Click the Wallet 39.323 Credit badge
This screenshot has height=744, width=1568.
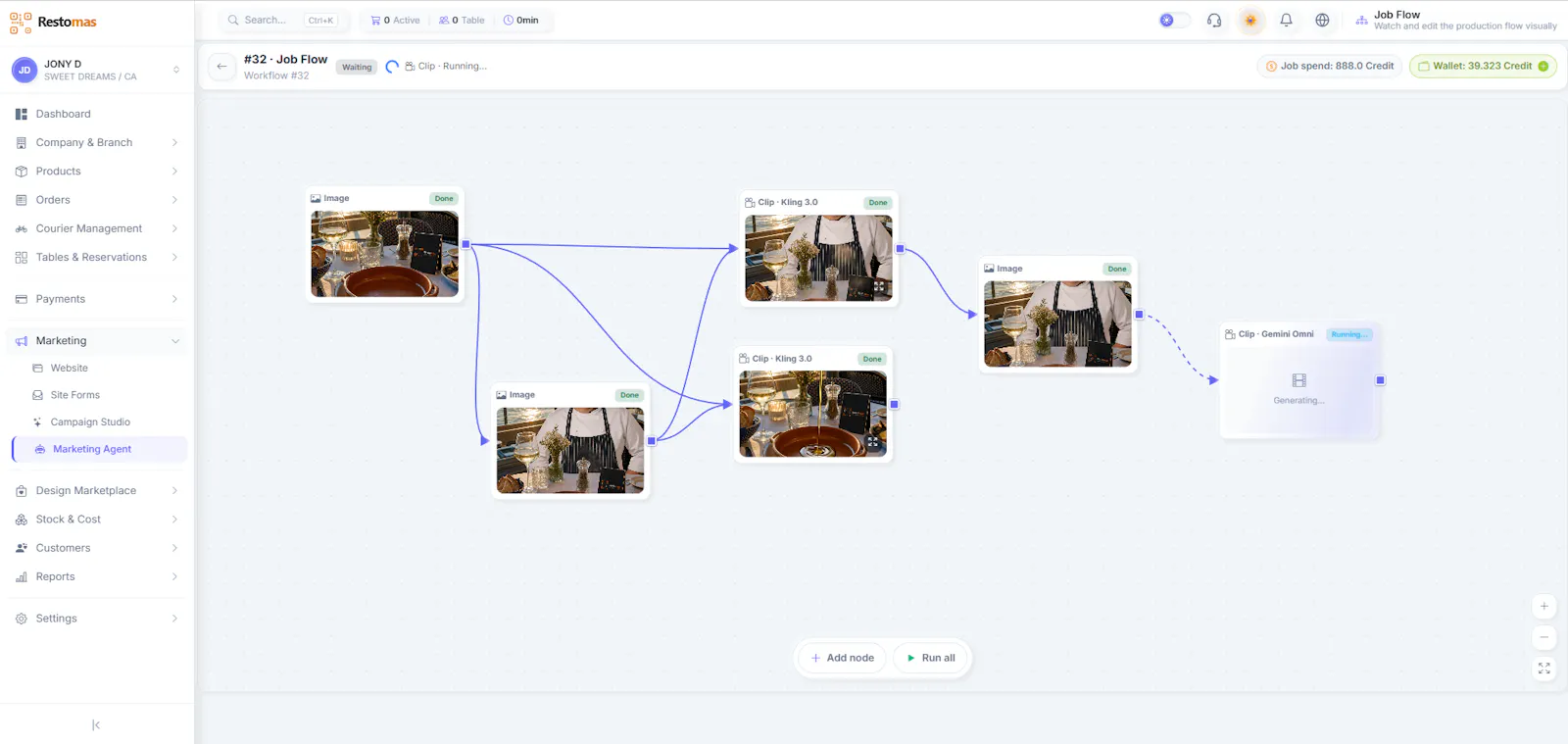[1483, 66]
